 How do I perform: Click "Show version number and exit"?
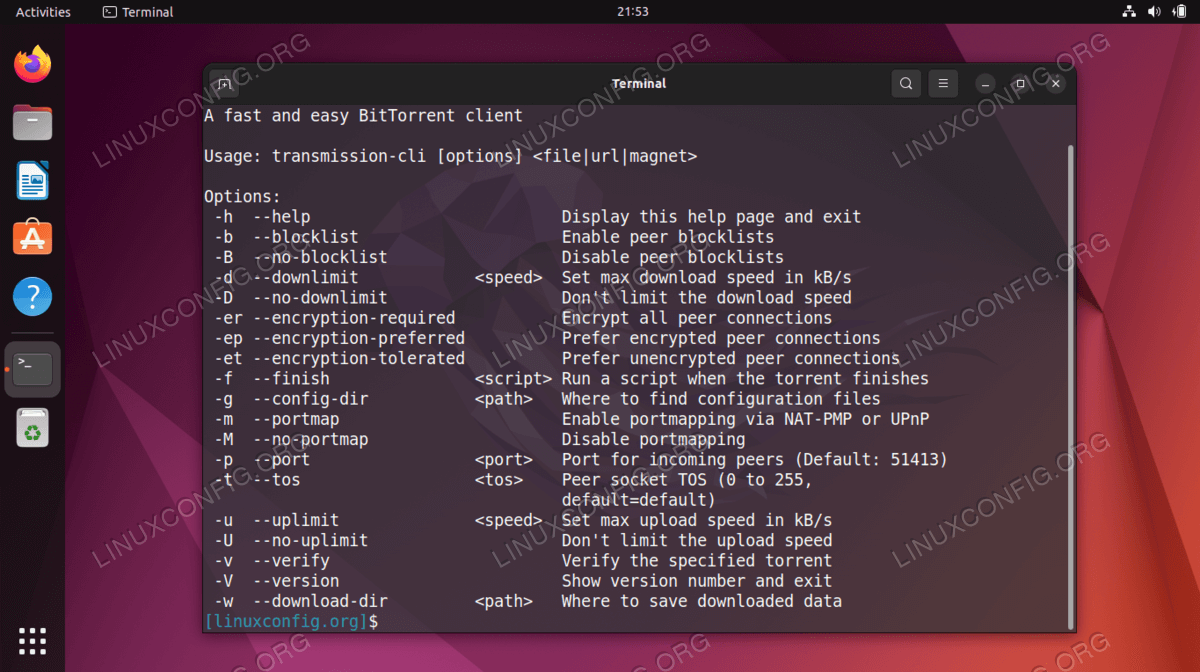(x=697, y=580)
